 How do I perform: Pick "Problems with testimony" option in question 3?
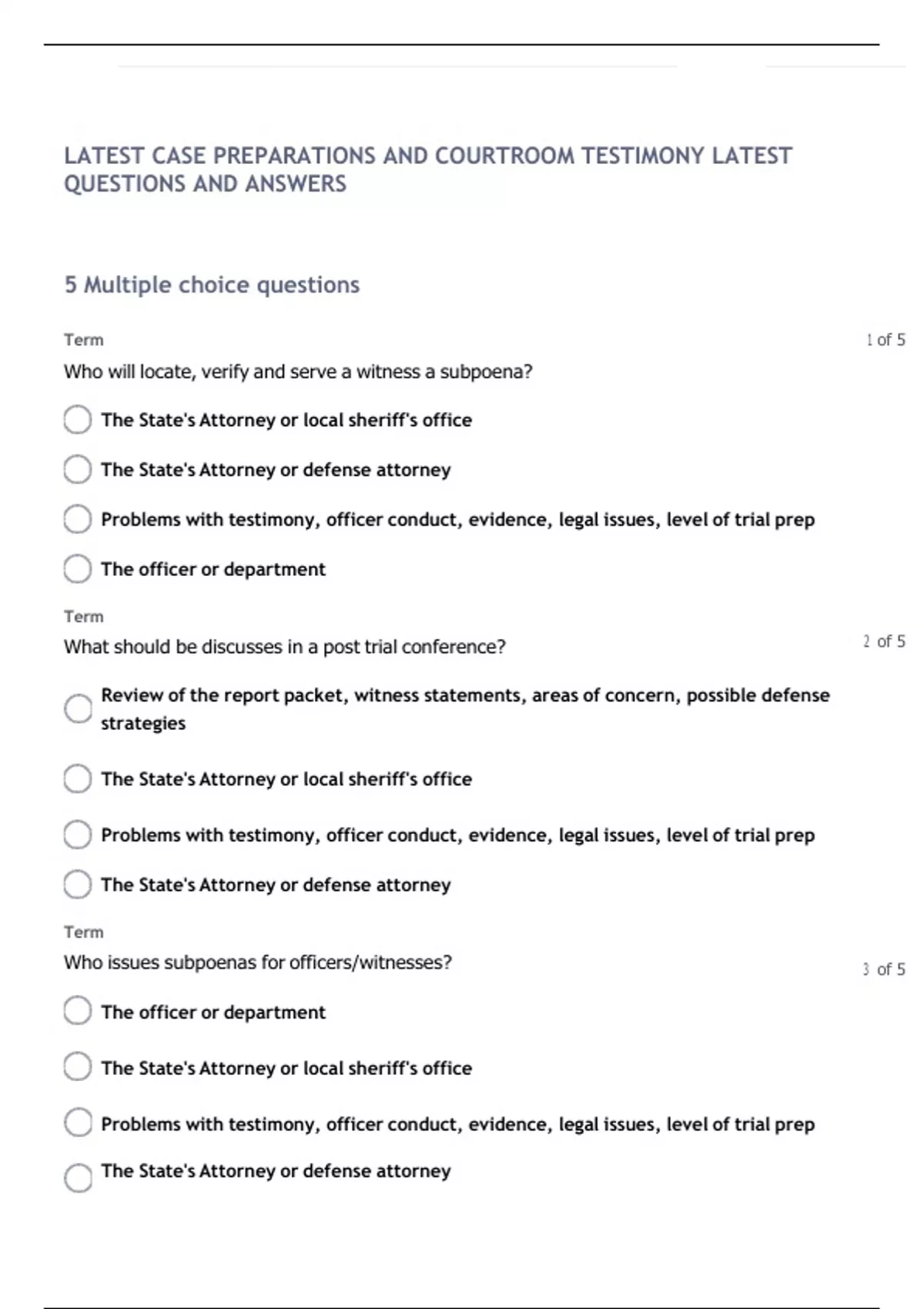(78, 1123)
